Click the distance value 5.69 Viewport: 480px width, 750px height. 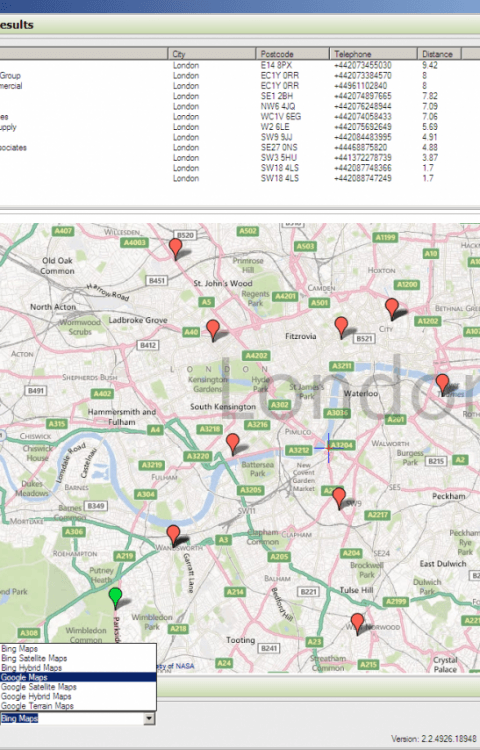click(x=430, y=127)
